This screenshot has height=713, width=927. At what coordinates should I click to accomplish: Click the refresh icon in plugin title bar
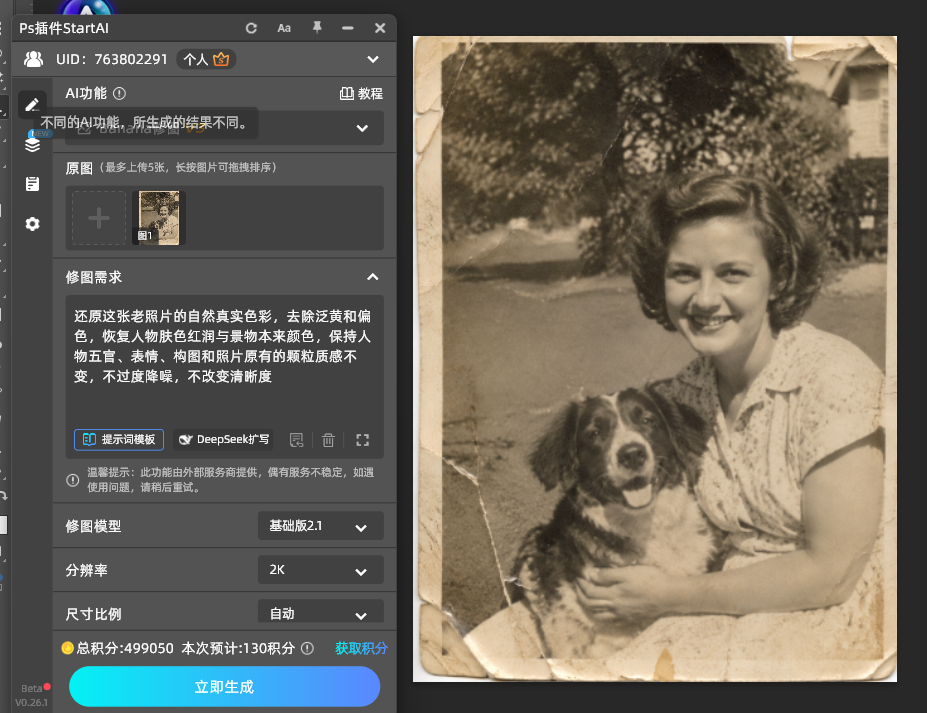tap(251, 28)
